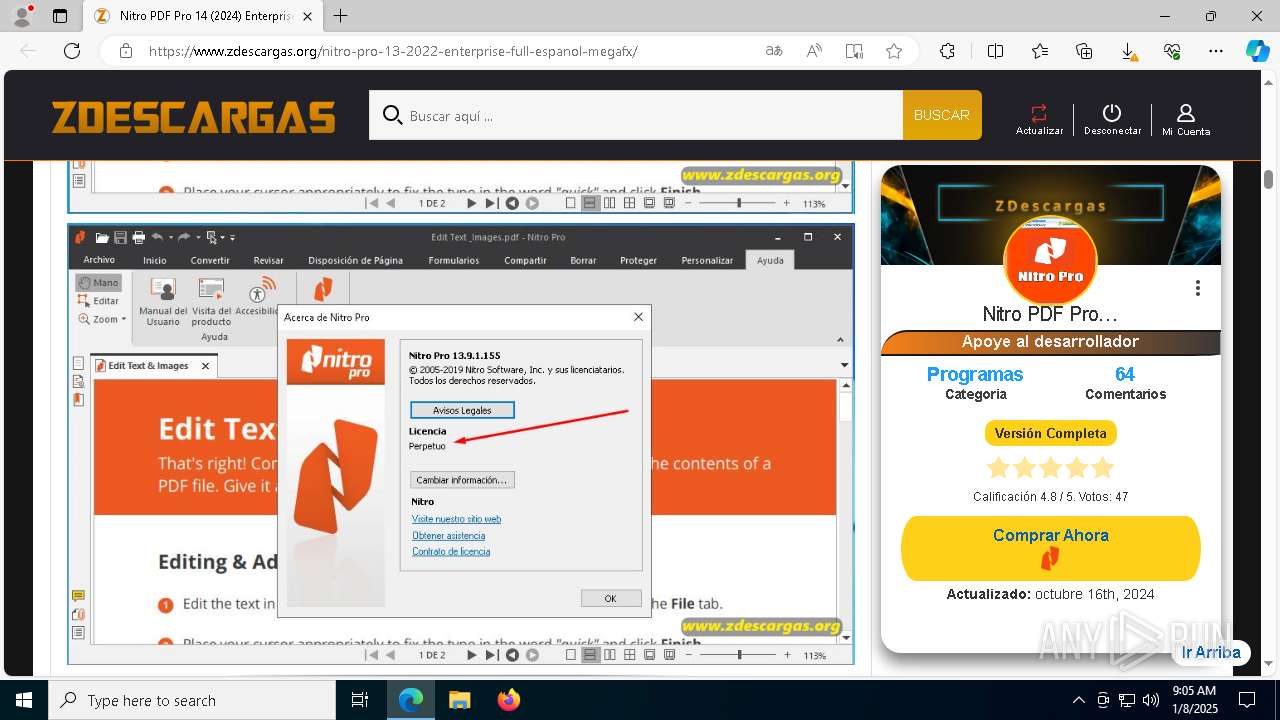Select the Formularios ribbon tab in the Nitro screenshot
This screenshot has height=720, width=1280.
(x=454, y=260)
